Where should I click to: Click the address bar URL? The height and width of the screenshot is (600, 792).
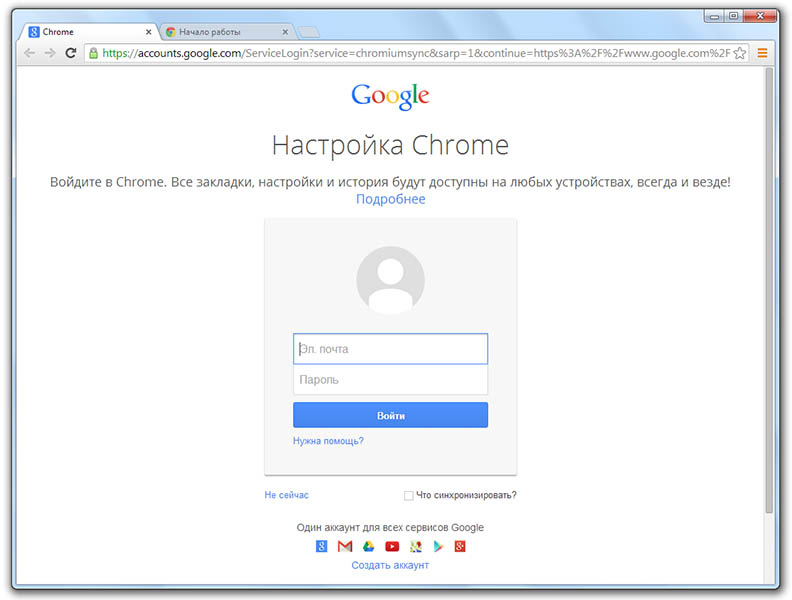(416, 53)
